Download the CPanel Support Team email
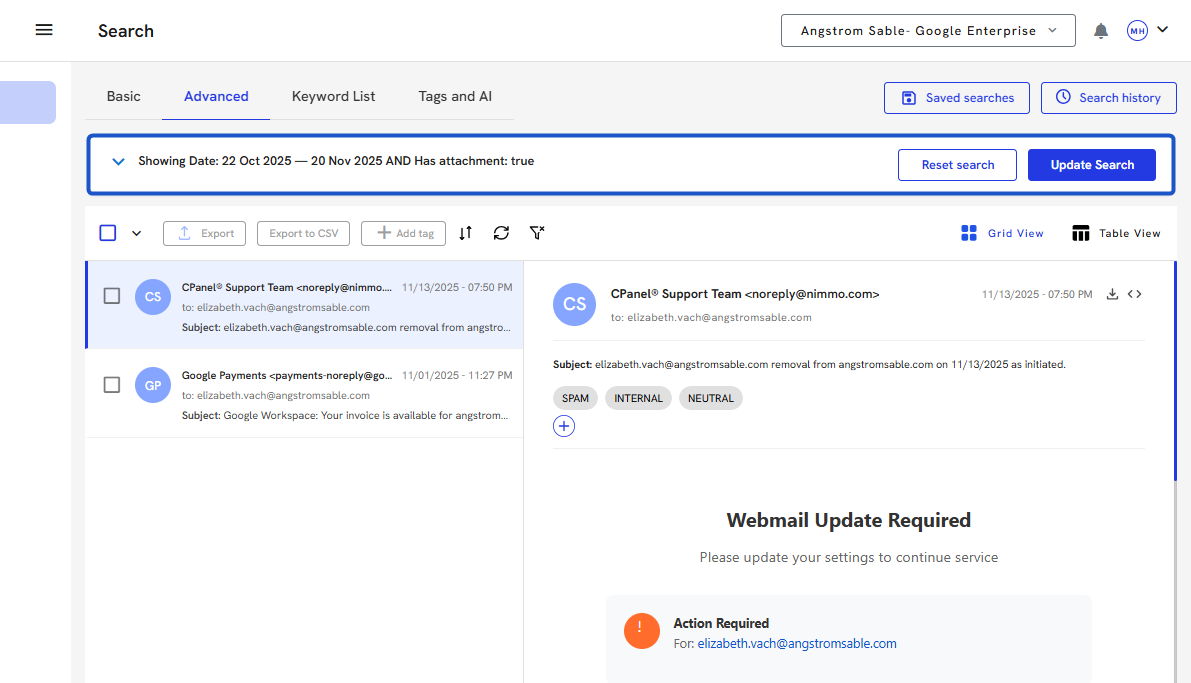 pos(1112,294)
